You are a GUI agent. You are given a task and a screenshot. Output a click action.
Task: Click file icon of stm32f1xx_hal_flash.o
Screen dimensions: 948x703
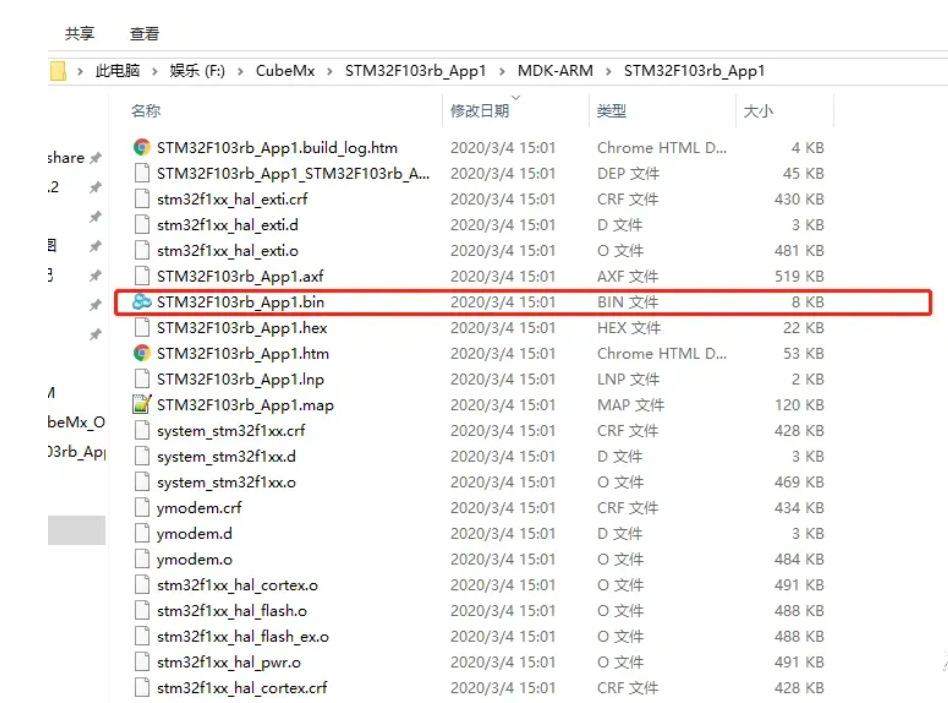pyautogui.click(x=141, y=611)
